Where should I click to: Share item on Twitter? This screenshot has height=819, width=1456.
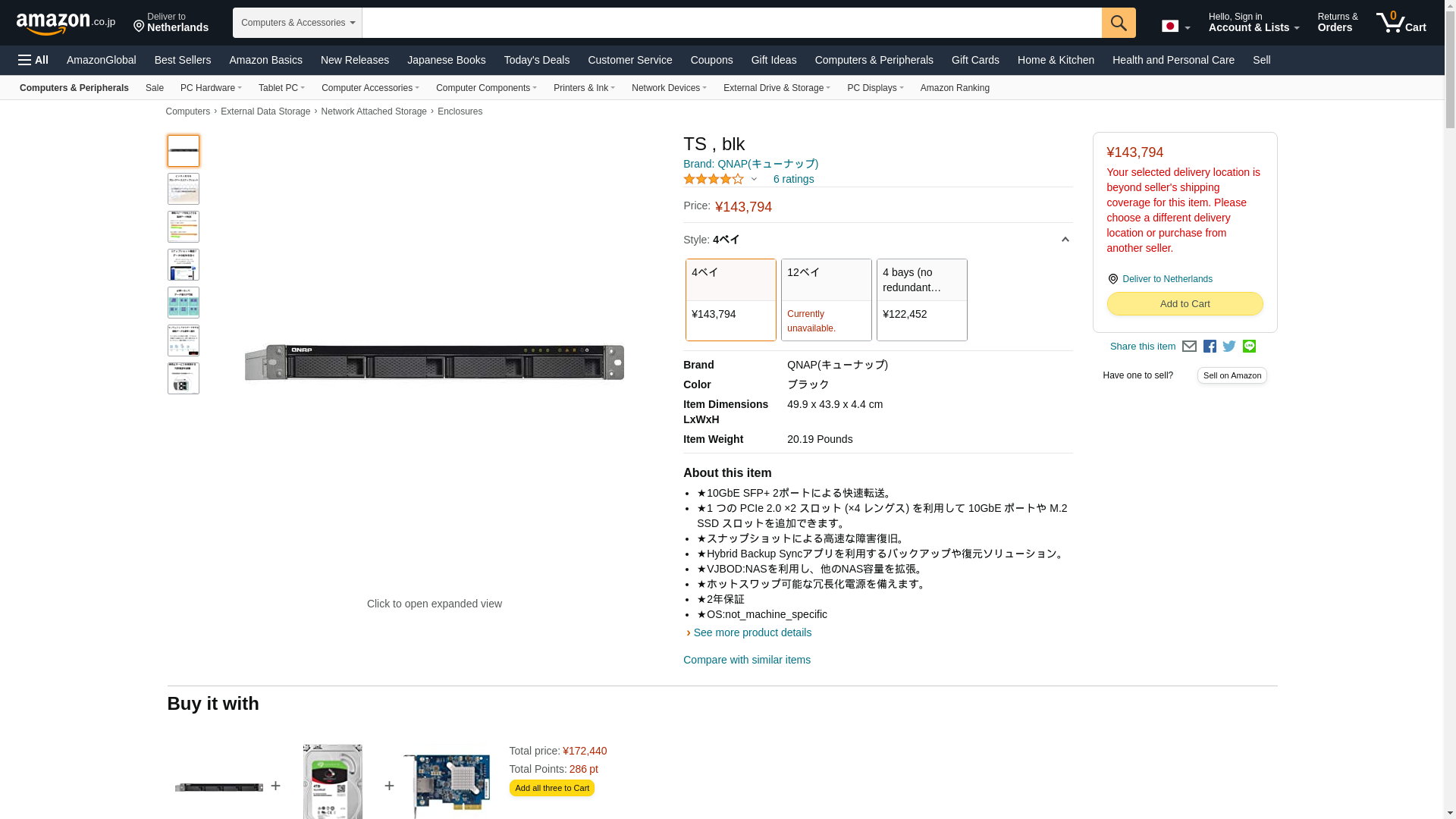(x=1229, y=347)
